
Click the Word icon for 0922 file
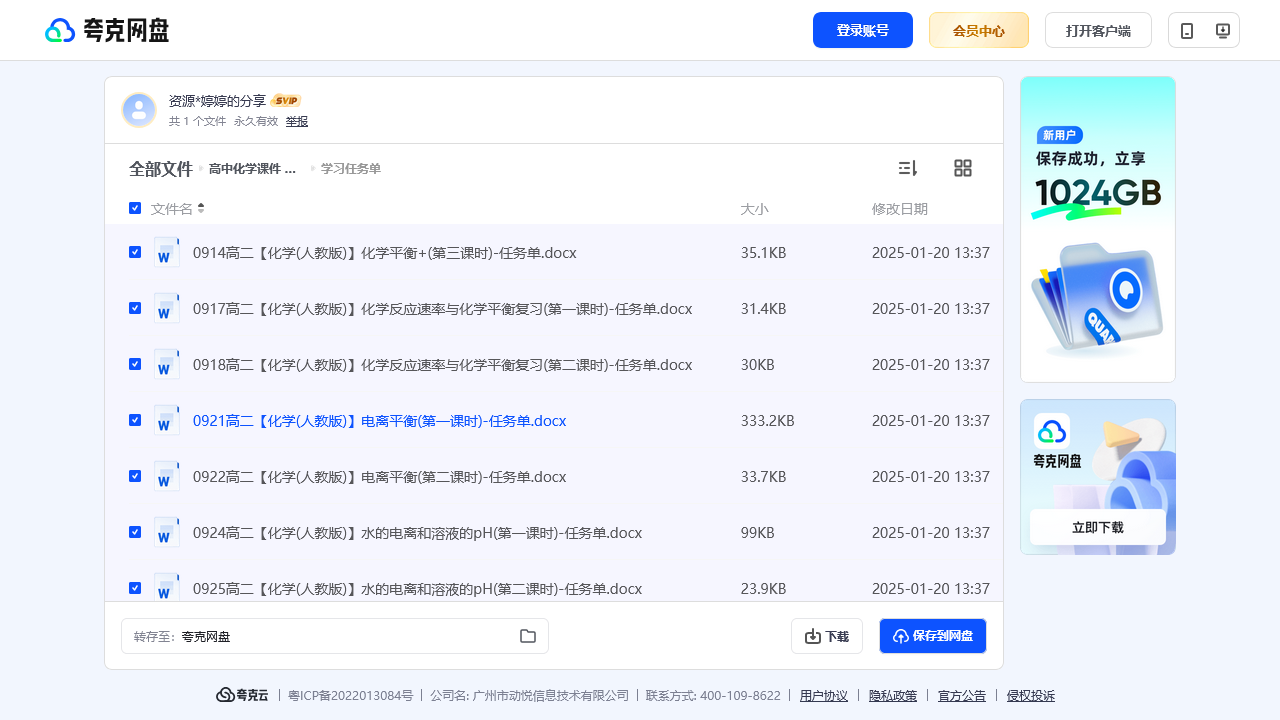pos(167,476)
